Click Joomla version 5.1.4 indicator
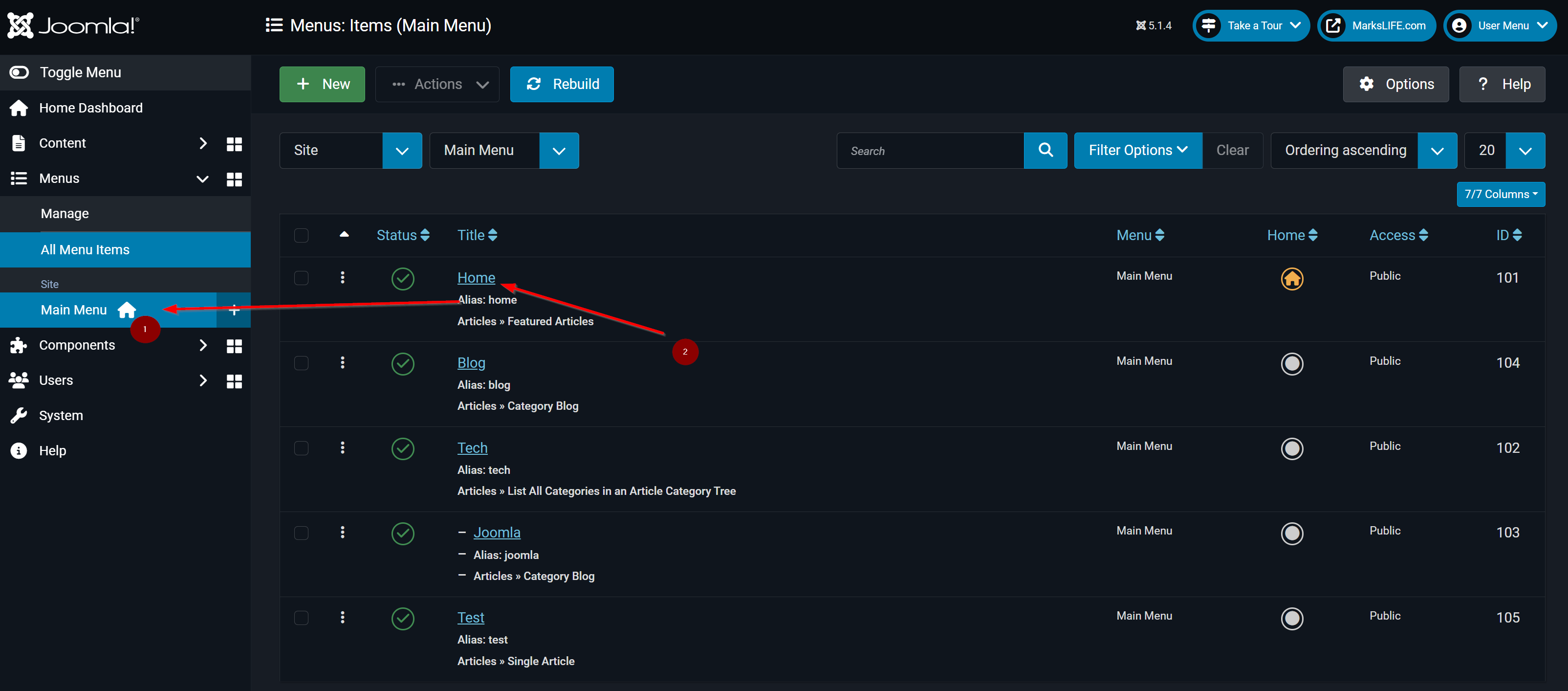 1153,25
